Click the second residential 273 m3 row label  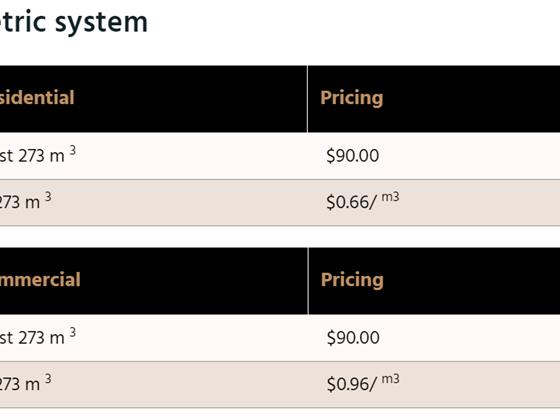point(26,201)
